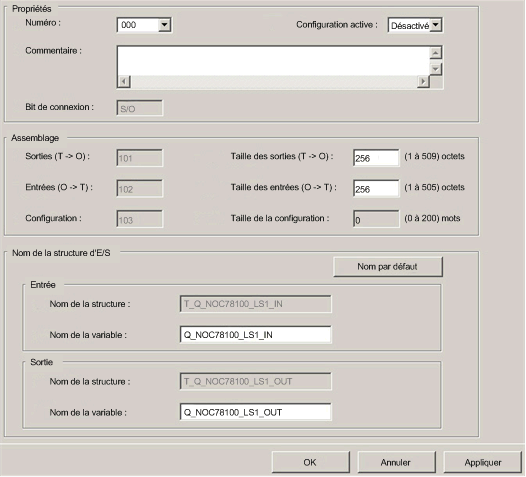Viewport: 526px width, 477px height.
Task: Edit the Sortie variable name field
Action: pyautogui.click(x=256, y=412)
